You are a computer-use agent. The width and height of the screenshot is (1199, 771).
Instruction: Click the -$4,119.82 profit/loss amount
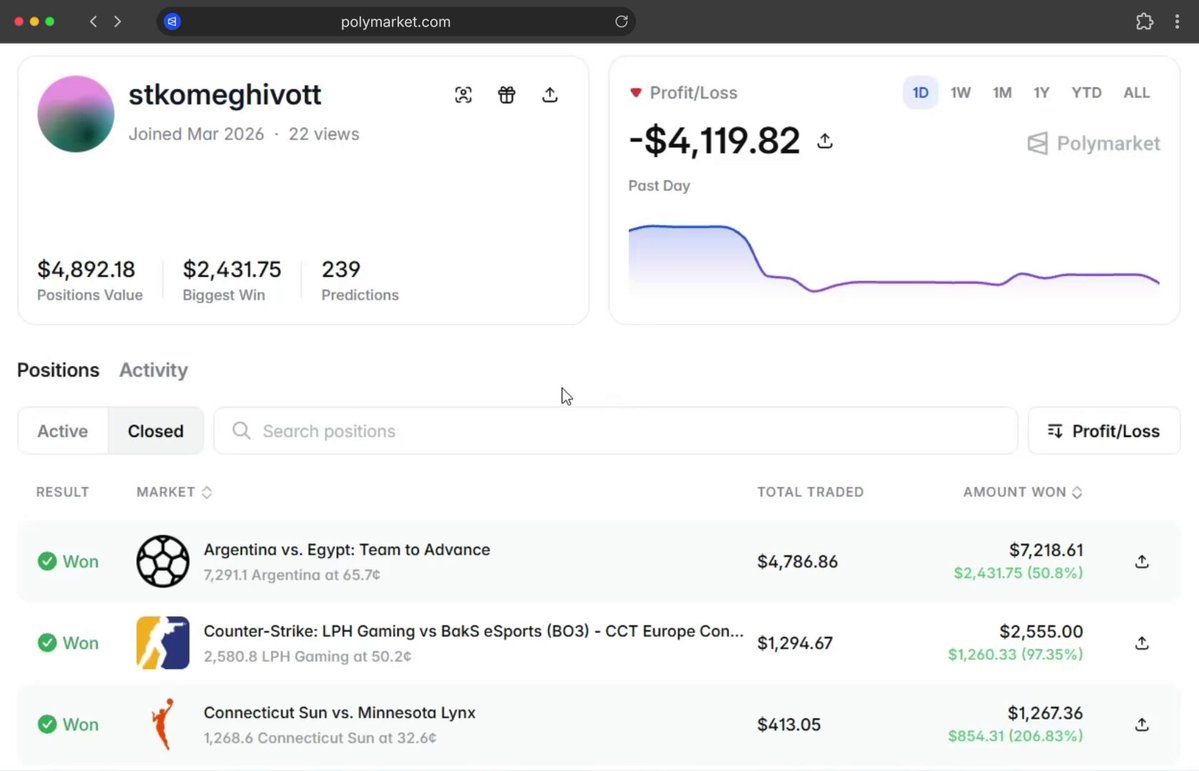pos(714,141)
